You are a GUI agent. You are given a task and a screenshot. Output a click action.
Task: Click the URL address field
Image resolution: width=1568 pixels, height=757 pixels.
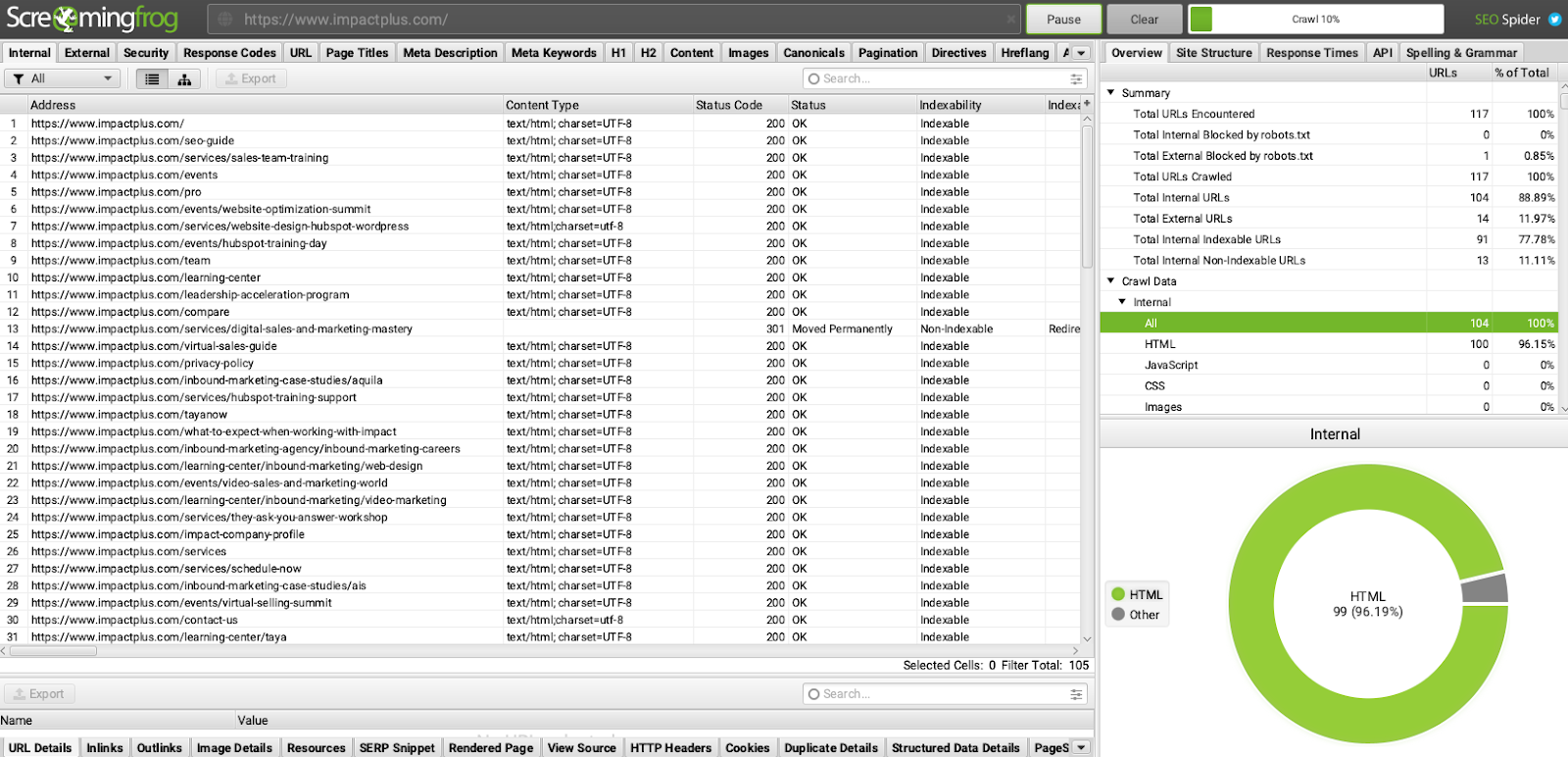click(615, 19)
